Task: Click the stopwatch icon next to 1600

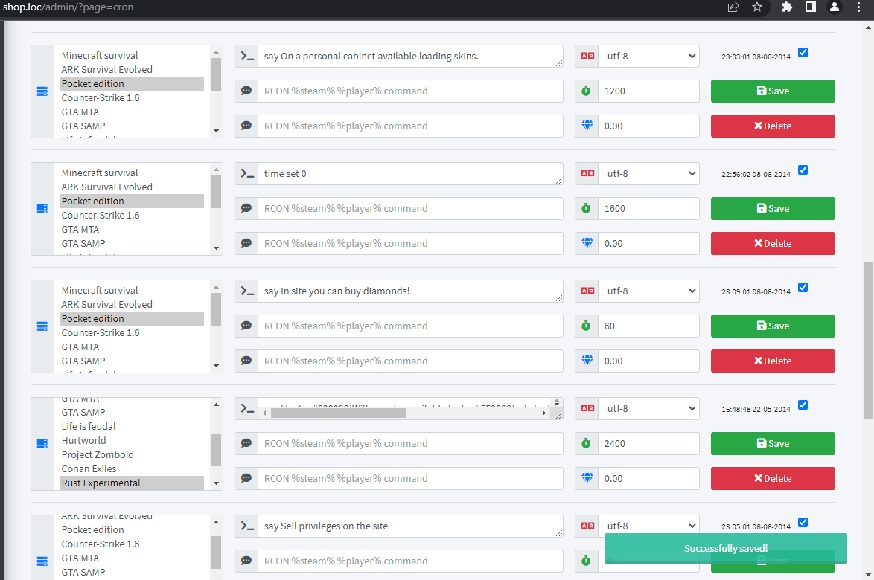Action: (x=587, y=209)
